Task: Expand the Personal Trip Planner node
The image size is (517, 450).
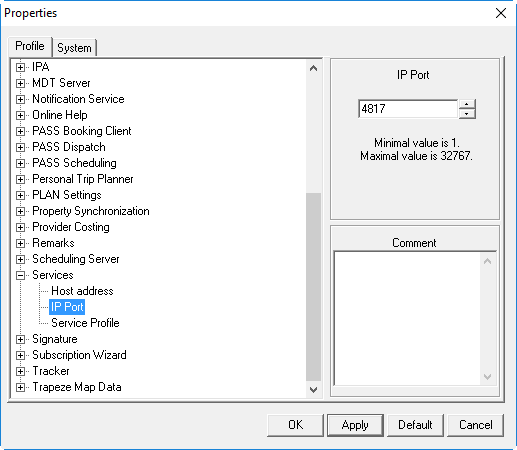Action: [20, 179]
